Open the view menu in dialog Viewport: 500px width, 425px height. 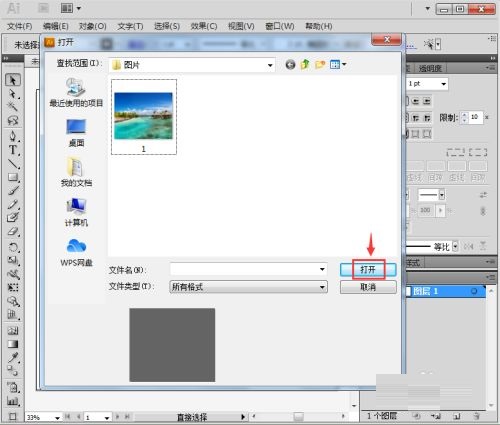(338, 65)
